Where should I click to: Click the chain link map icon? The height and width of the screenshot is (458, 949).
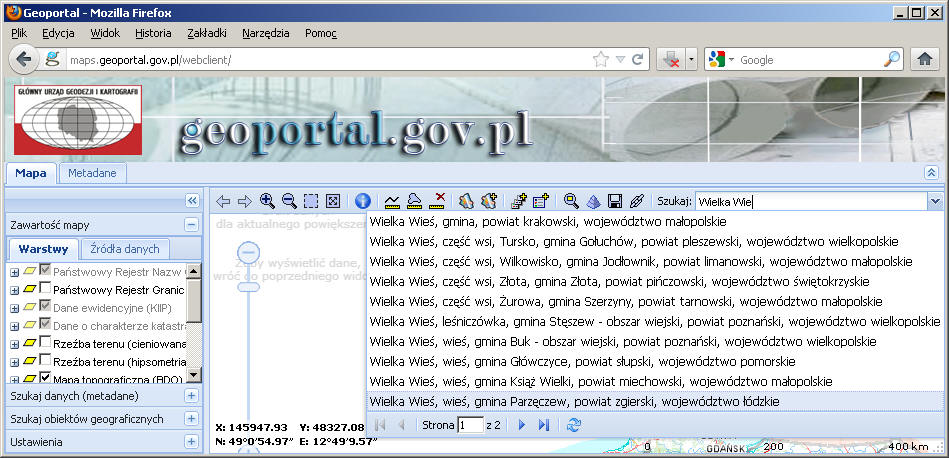(637, 201)
